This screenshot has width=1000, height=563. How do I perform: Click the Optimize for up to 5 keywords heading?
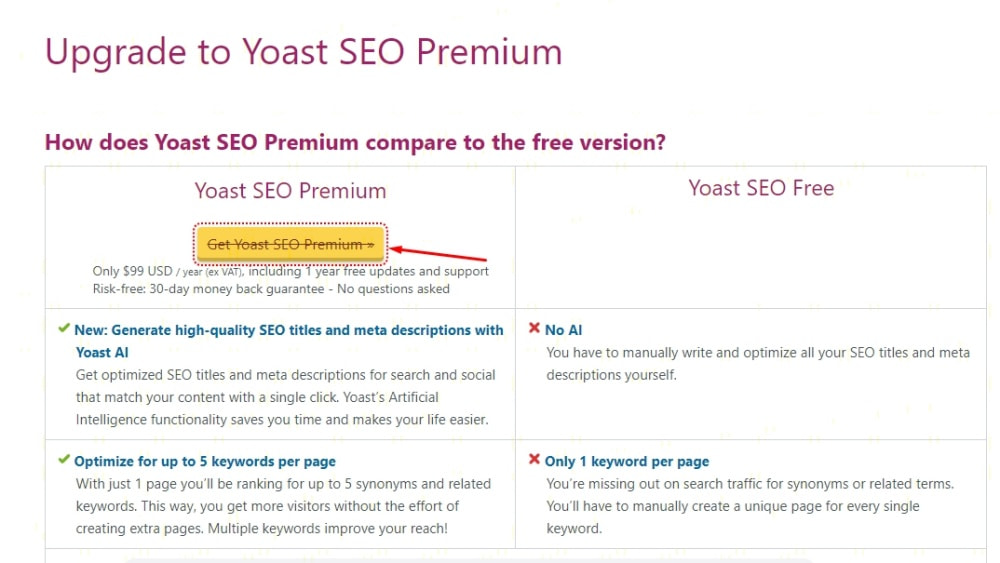point(205,462)
